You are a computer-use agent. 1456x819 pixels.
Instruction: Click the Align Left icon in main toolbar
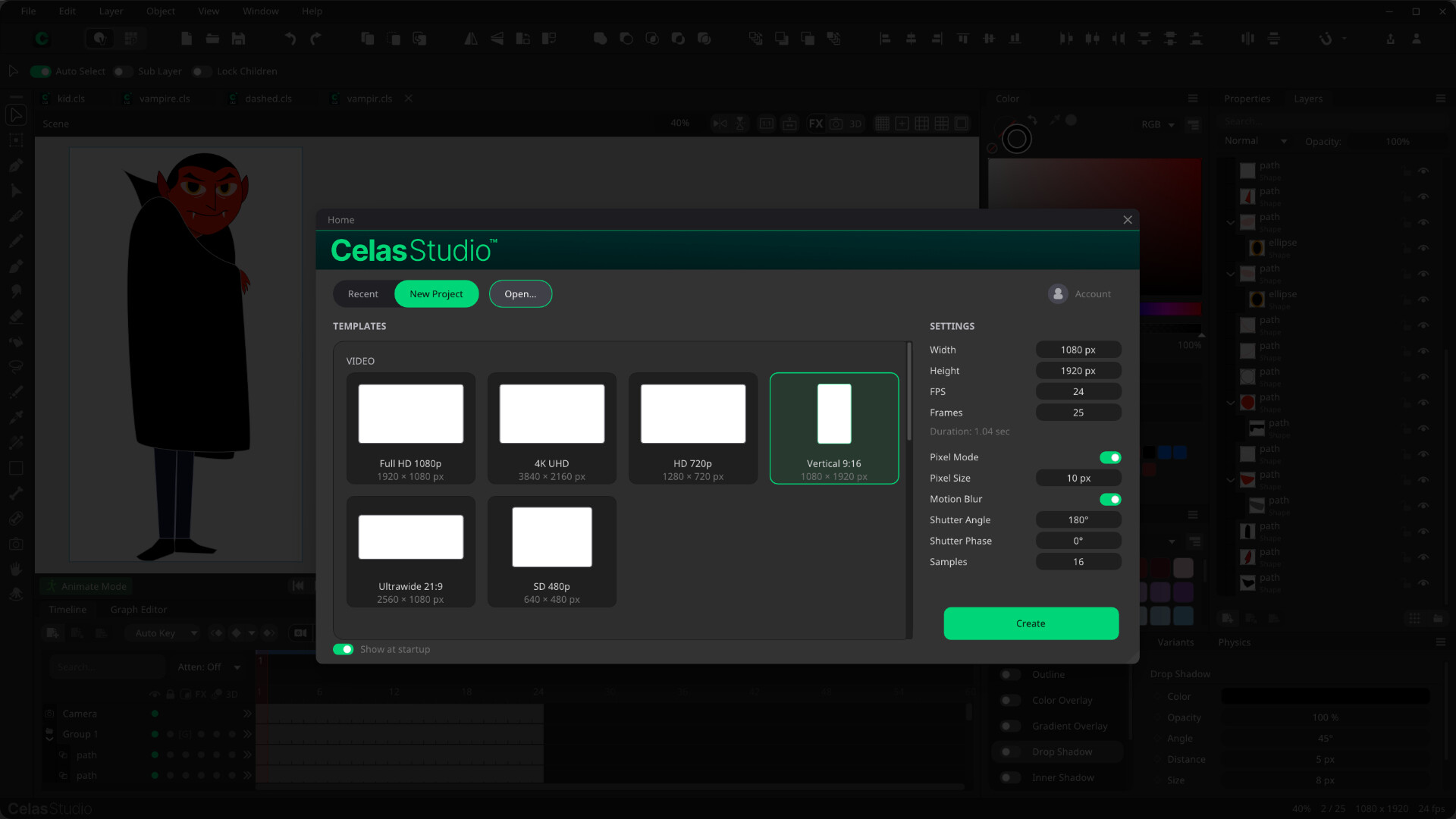click(885, 39)
